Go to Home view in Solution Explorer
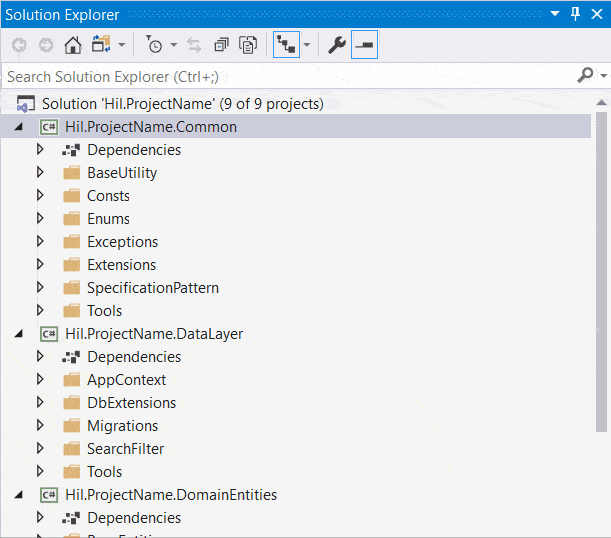The image size is (611, 538). coord(73,45)
